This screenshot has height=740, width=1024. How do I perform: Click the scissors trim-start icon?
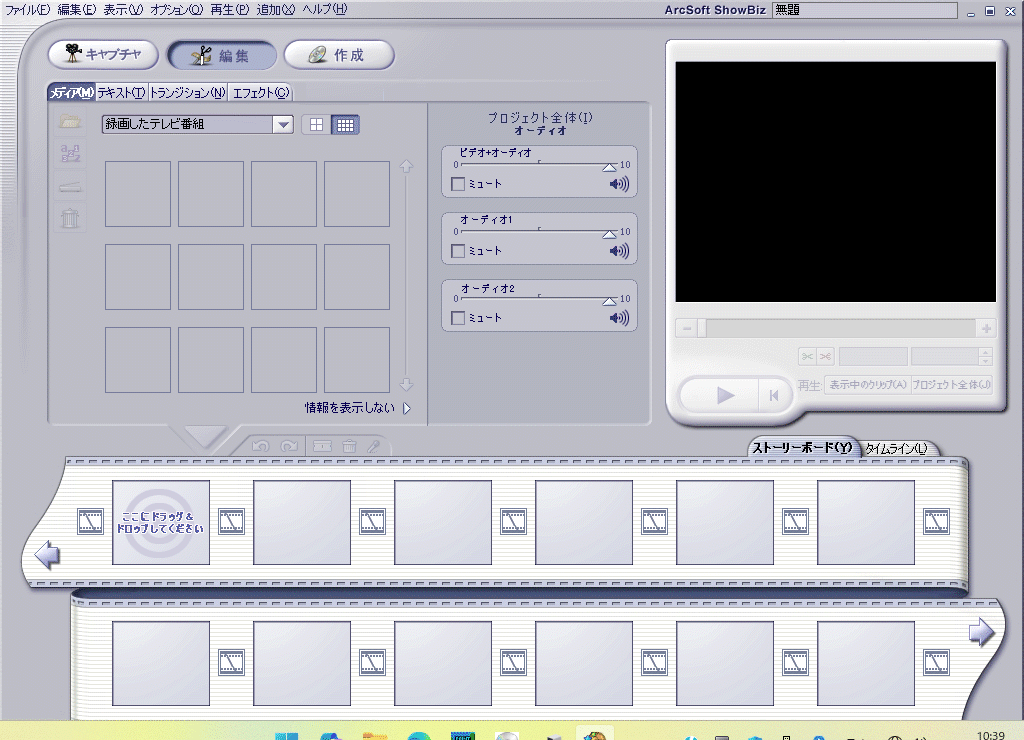pyautogui.click(x=807, y=357)
